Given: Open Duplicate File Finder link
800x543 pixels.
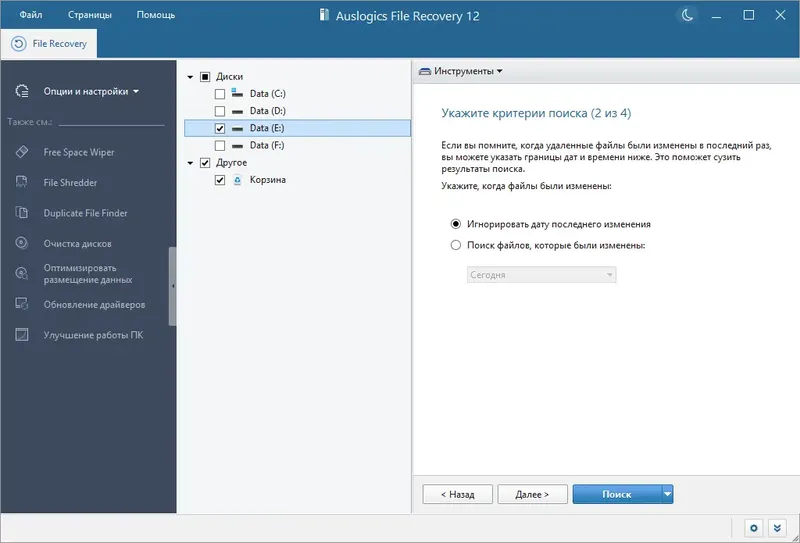Looking at the screenshot, I should (x=85, y=213).
